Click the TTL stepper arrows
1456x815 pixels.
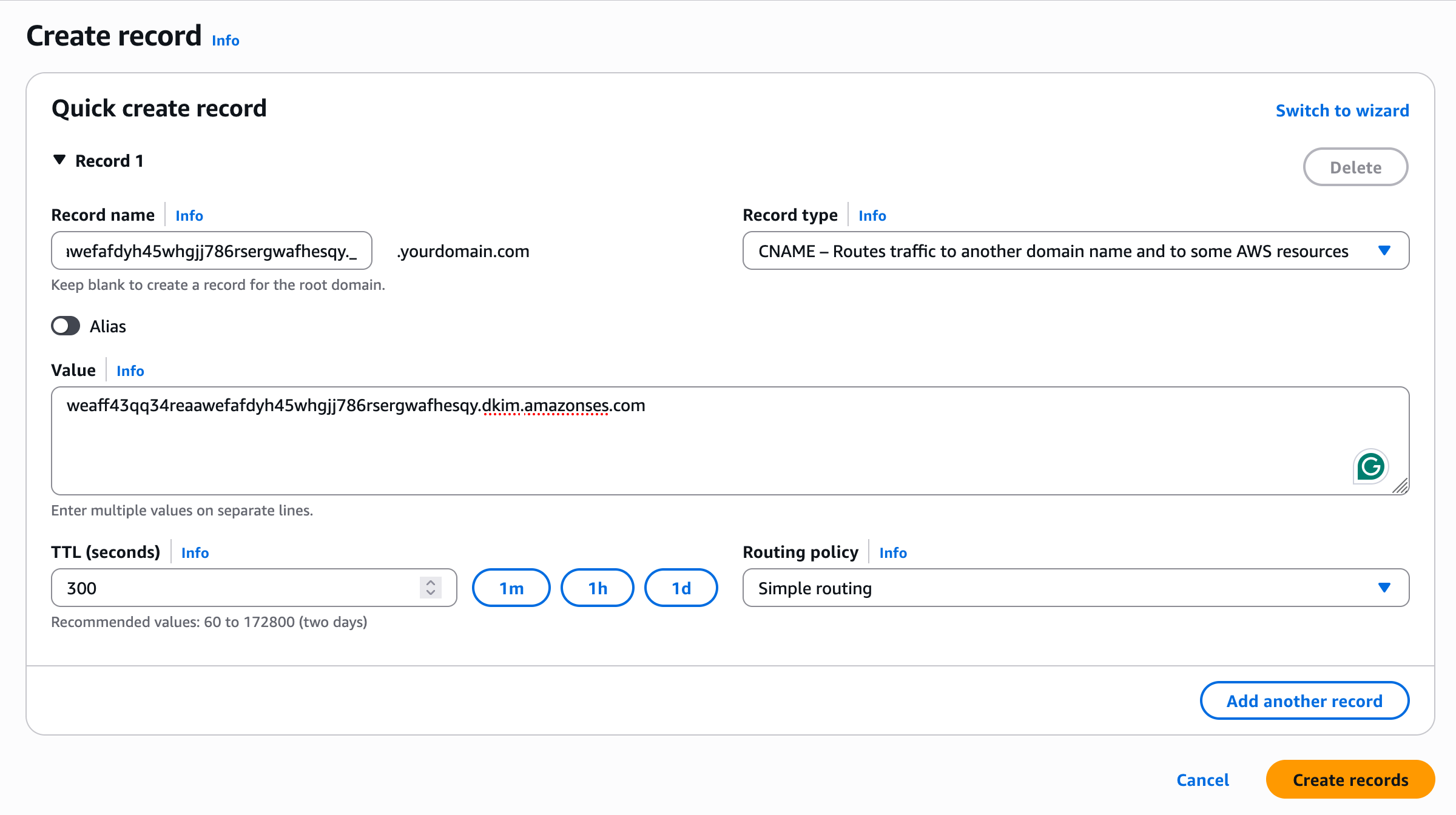430,588
